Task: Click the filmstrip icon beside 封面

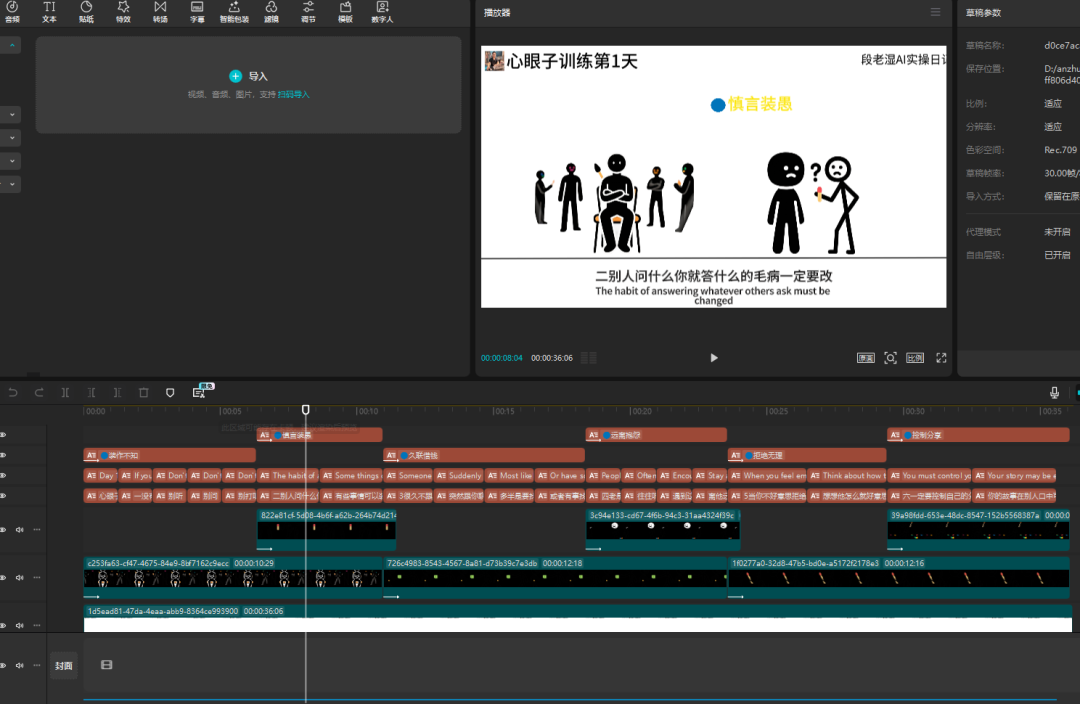Action: 107,665
